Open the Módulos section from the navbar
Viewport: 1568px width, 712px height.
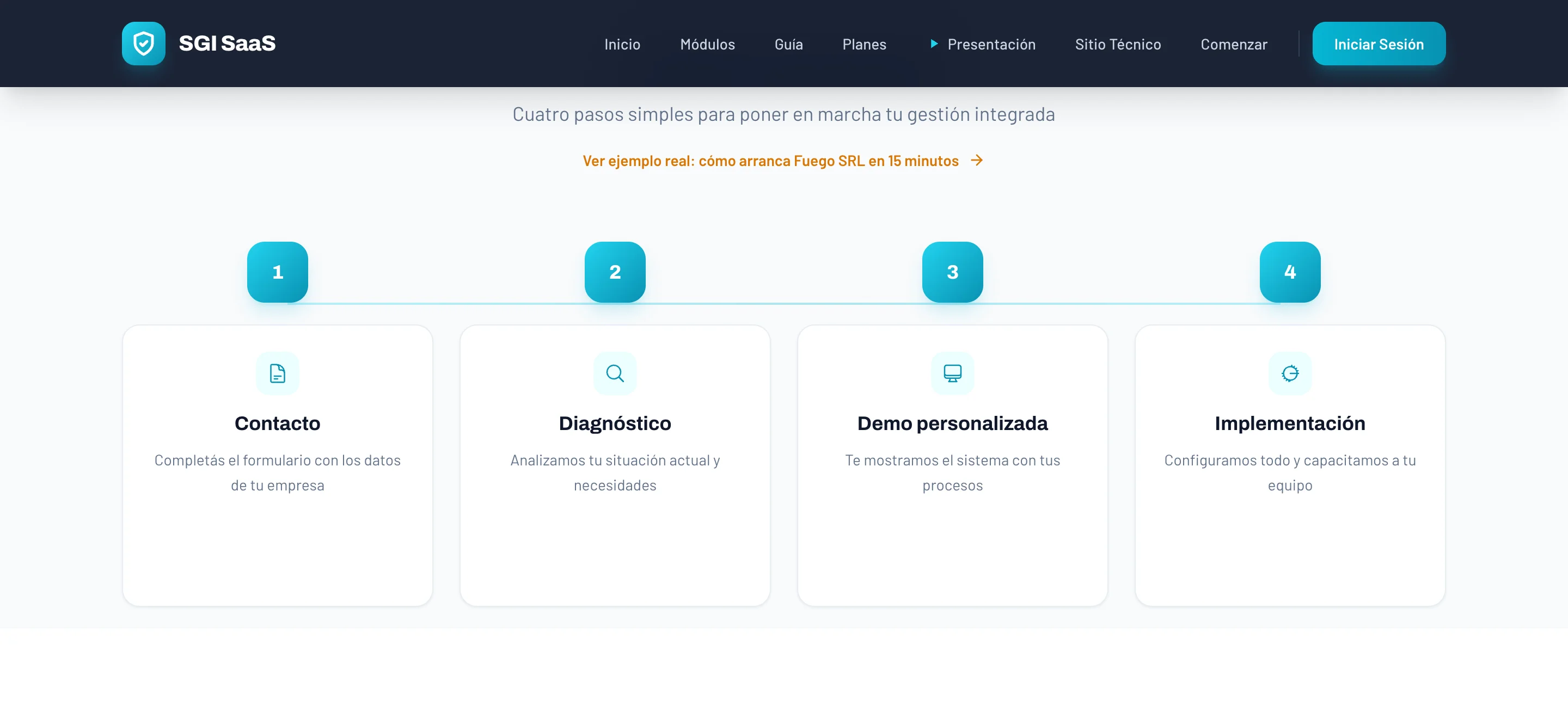pos(707,44)
